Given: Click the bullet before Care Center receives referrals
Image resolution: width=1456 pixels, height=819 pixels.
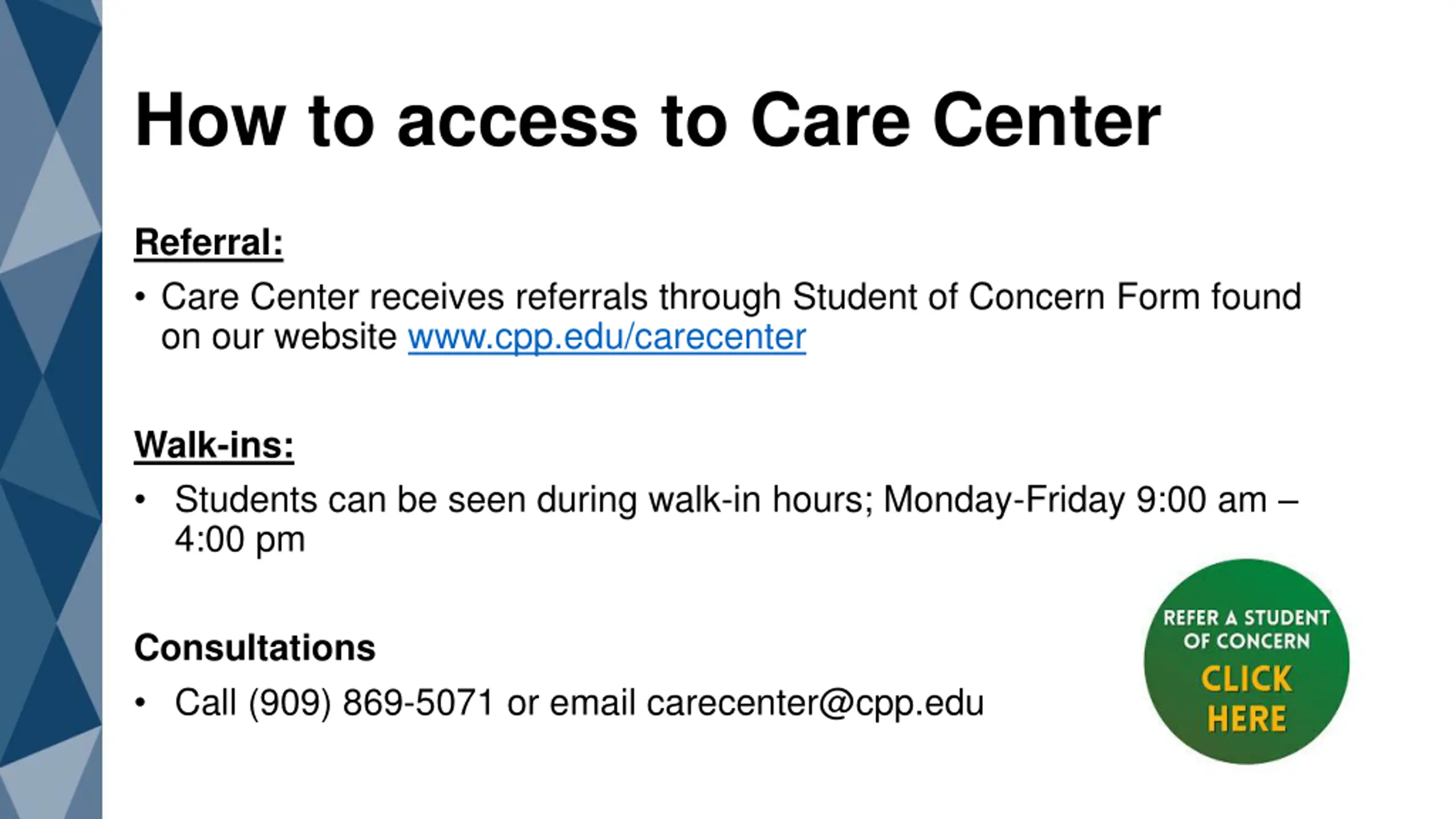Looking at the screenshot, I should pyautogui.click(x=140, y=297).
